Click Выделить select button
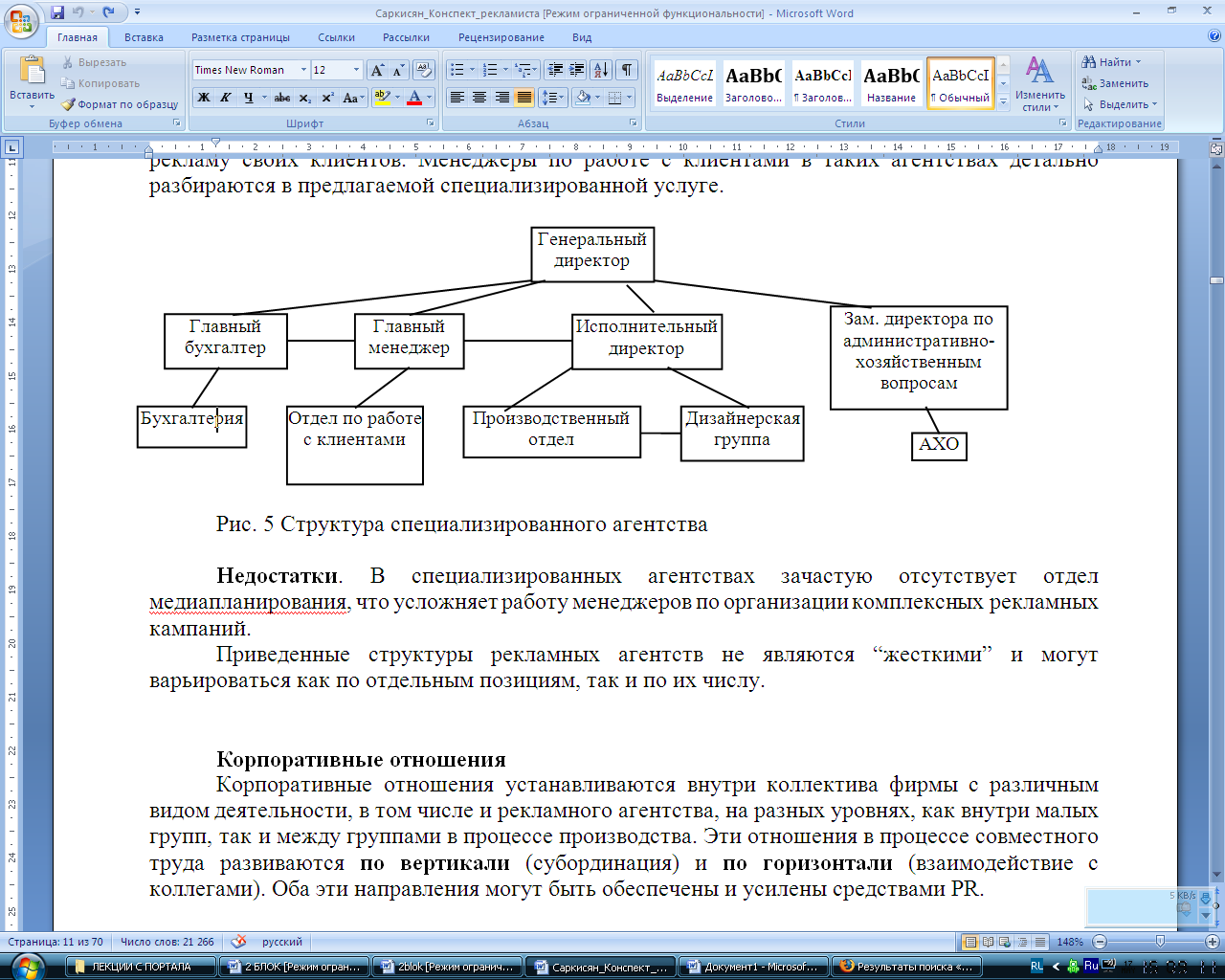The width and height of the screenshot is (1225, 980). click(x=1120, y=104)
